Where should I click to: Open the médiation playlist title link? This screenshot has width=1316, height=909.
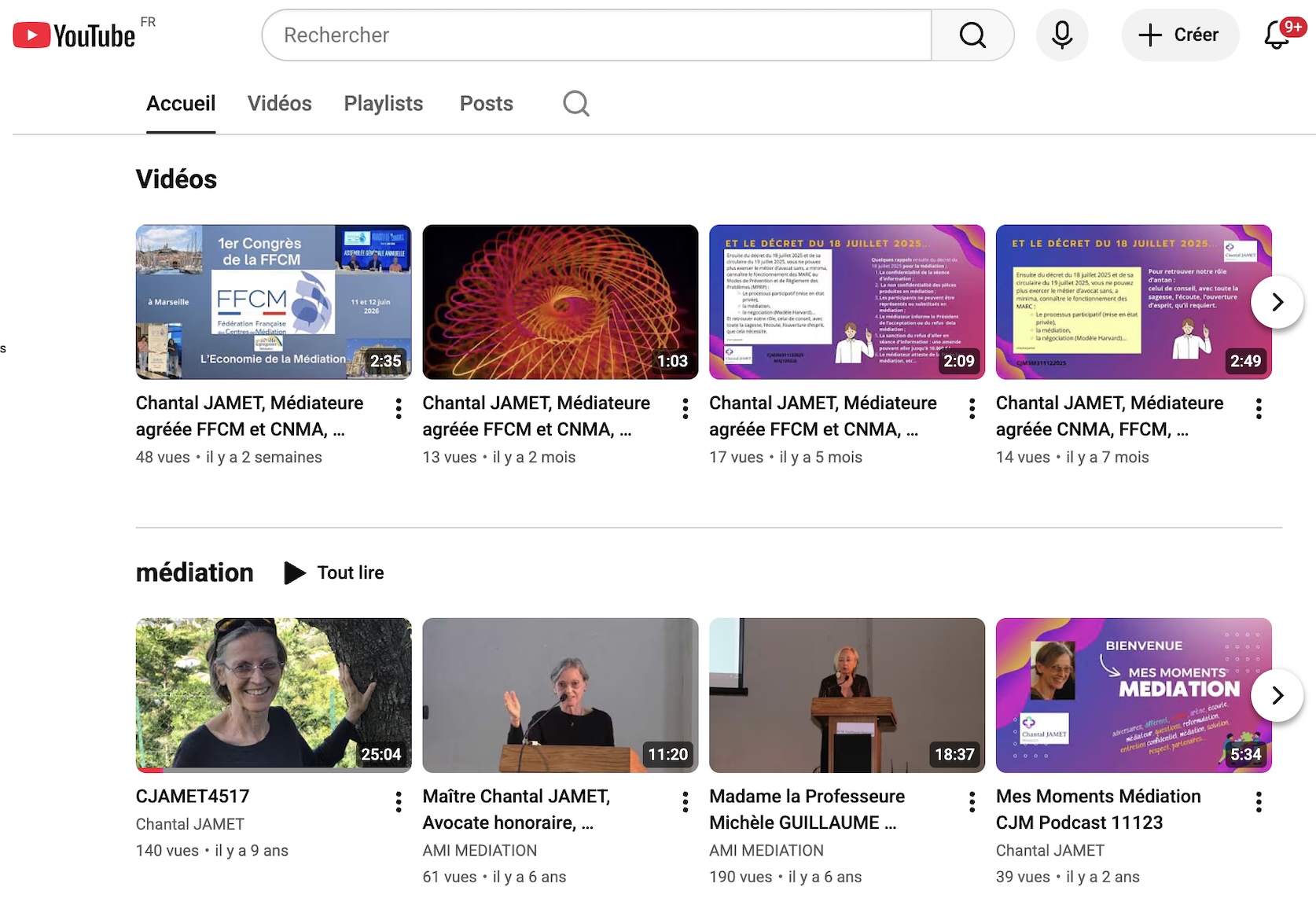[x=195, y=572]
